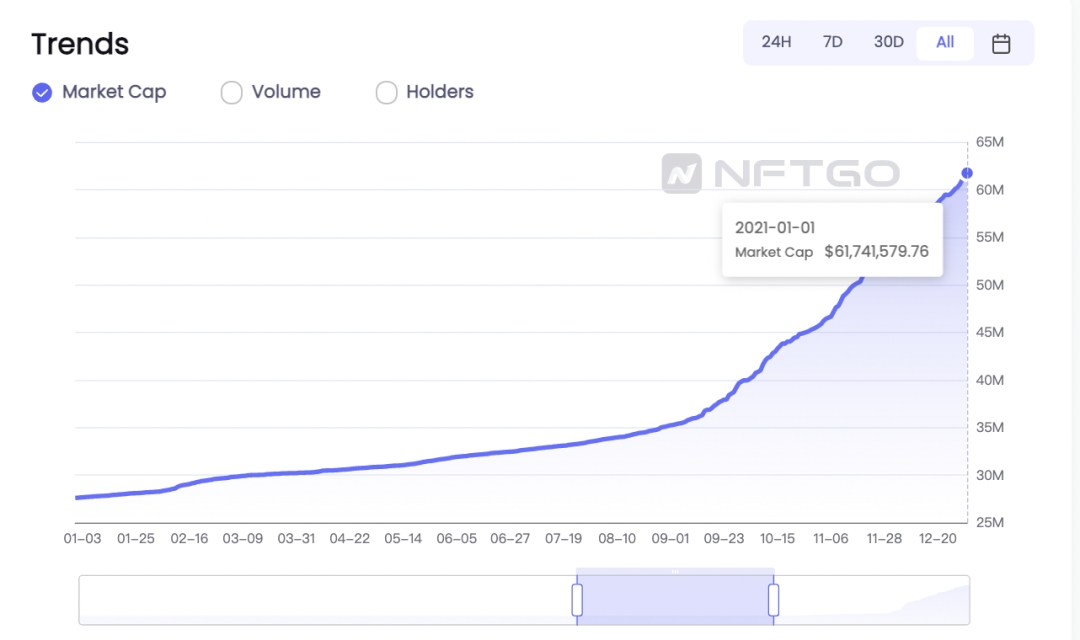Click the 2021-01-01 tooltip box
The height and width of the screenshot is (640, 1080).
pos(832,240)
